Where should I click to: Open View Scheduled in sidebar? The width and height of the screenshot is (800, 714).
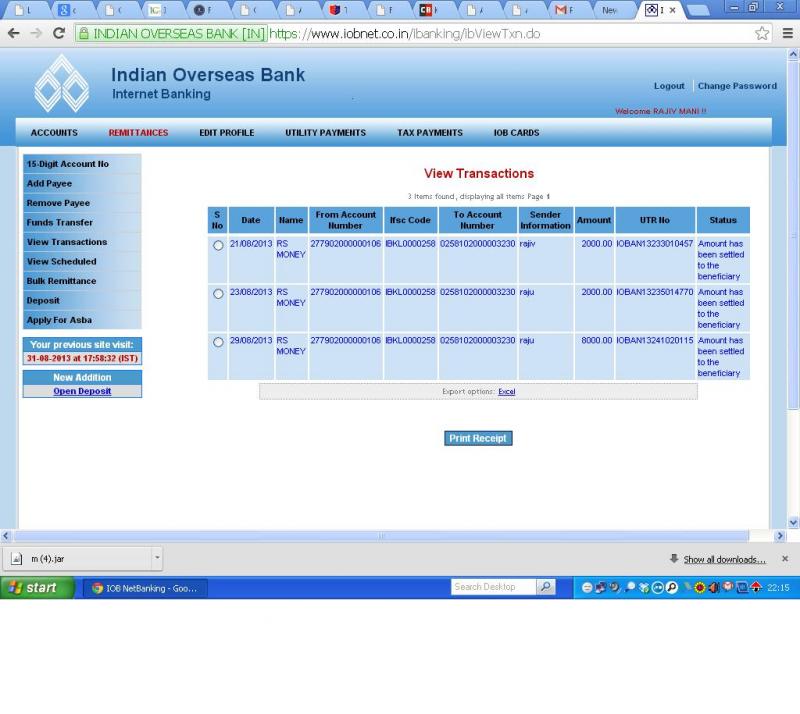pyautogui.click(x=82, y=261)
